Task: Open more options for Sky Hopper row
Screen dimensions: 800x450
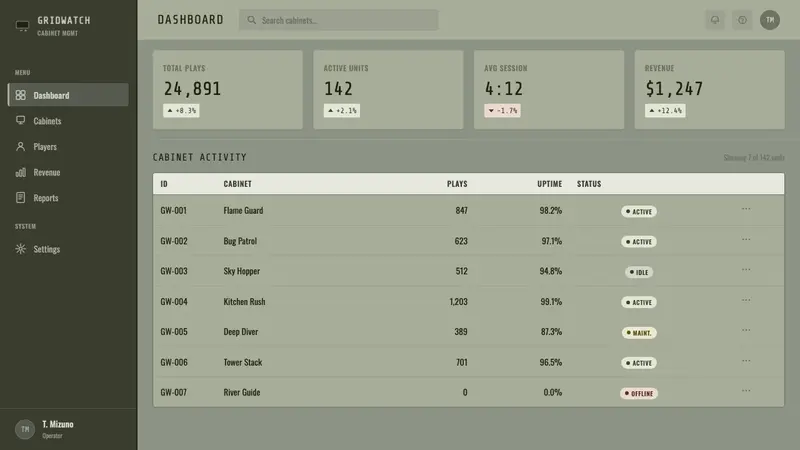Action: (746, 269)
